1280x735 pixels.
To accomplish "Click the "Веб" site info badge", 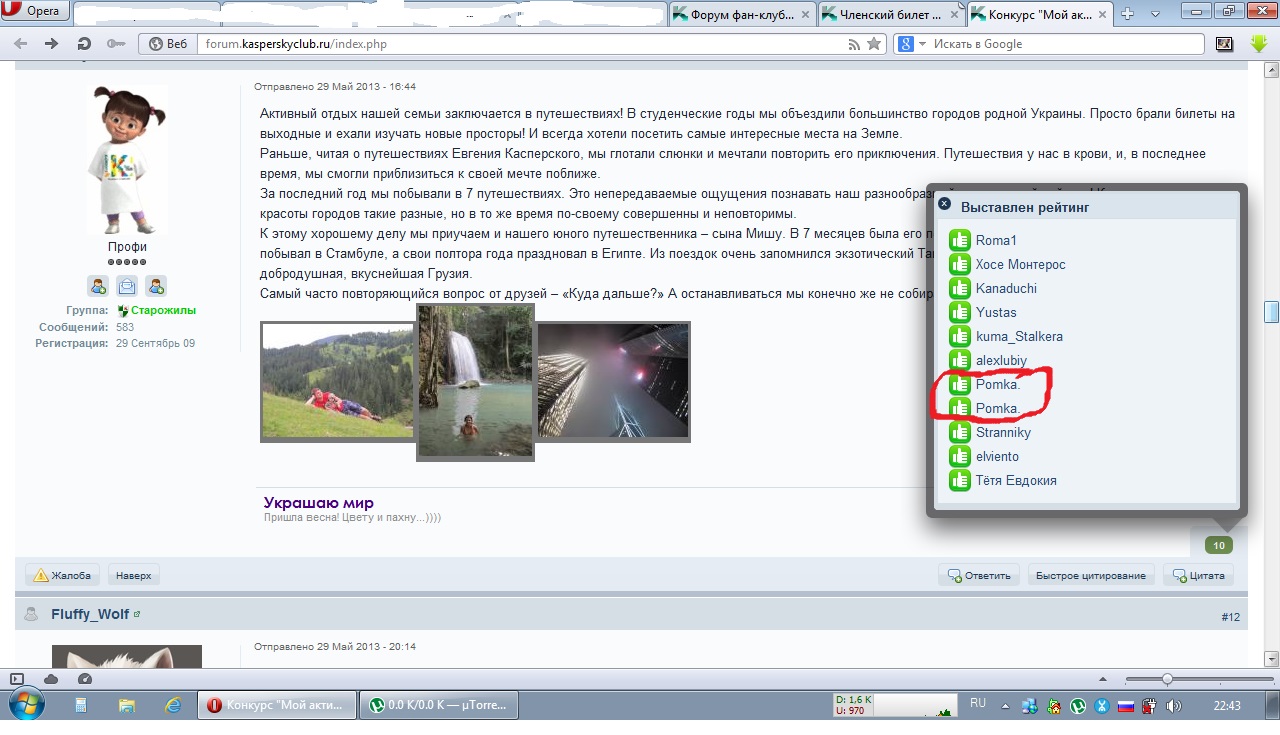I will pyautogui.click(x=167, y=44).
